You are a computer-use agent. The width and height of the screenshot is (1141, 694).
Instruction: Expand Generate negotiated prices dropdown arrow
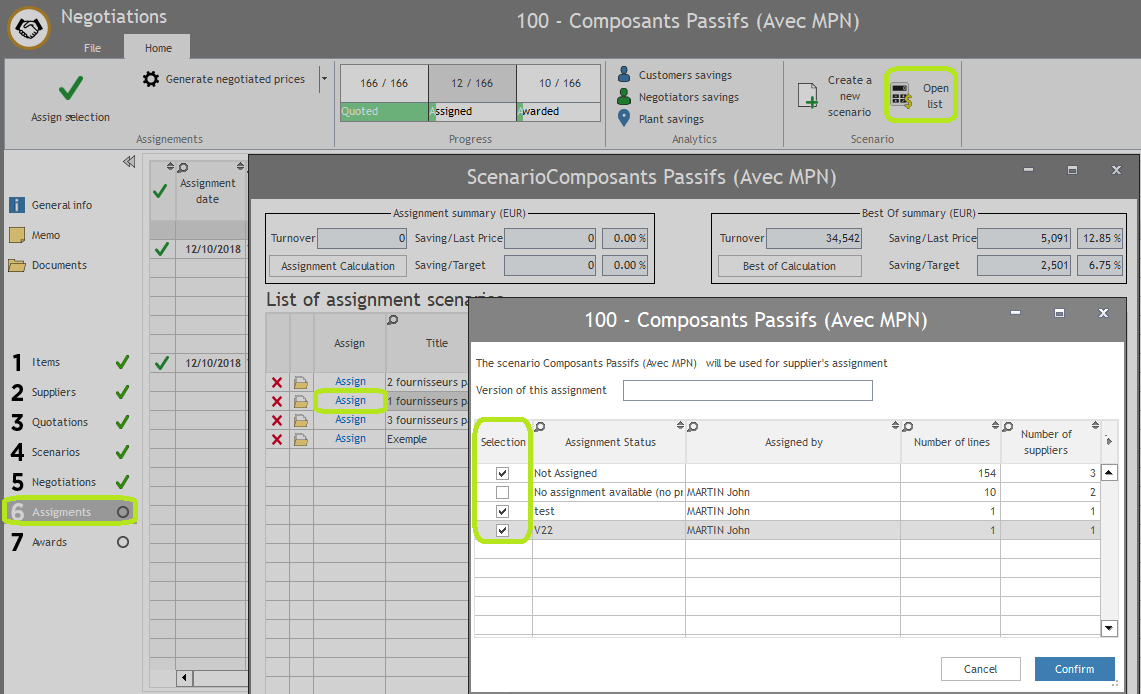[x=323, y=79]
